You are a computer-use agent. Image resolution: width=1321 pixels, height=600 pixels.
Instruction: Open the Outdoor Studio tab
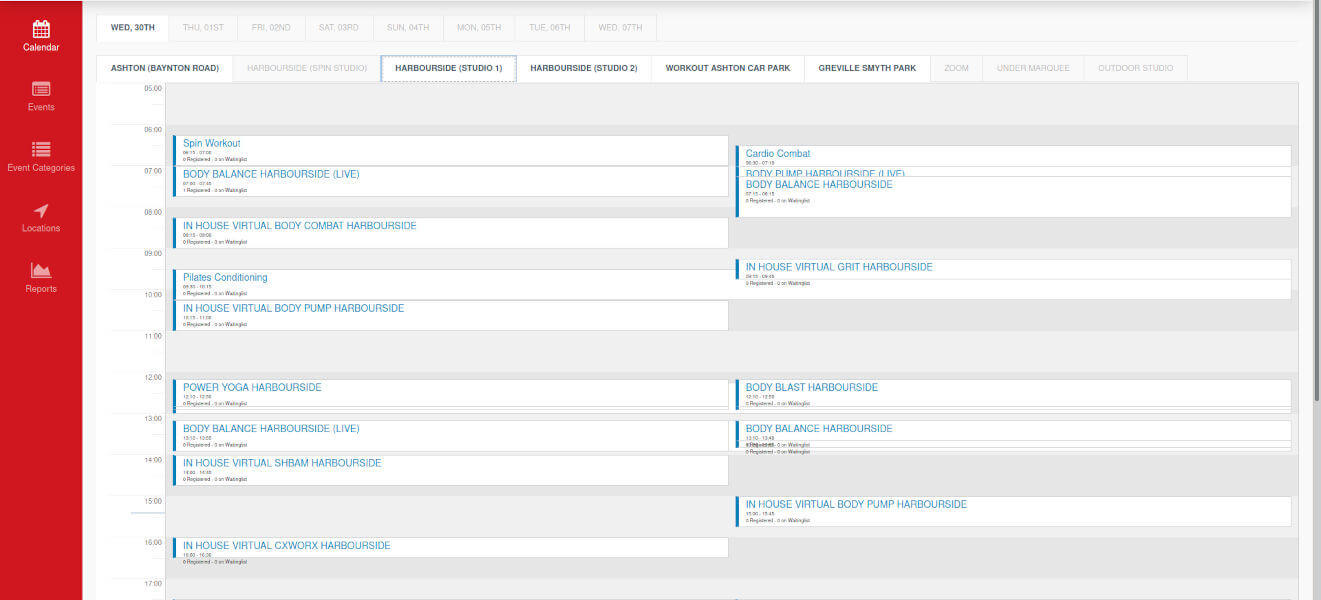1135,69
